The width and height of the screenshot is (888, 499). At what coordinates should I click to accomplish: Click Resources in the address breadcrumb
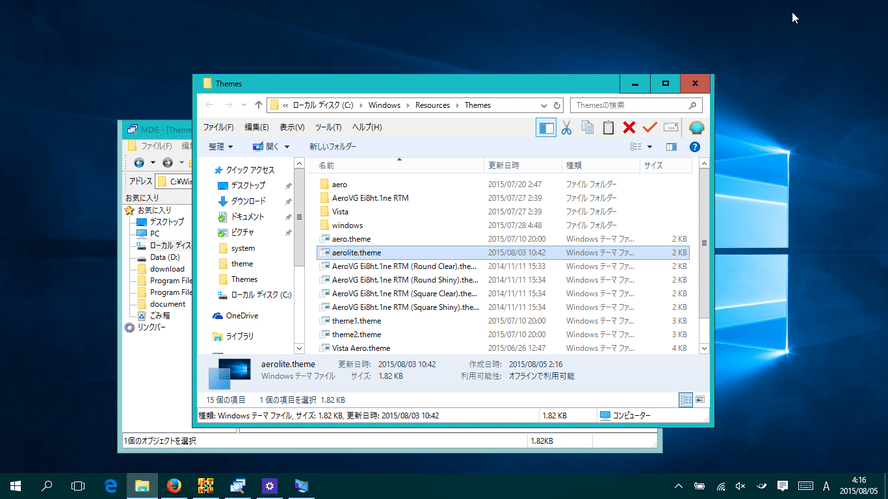[432, 105]
